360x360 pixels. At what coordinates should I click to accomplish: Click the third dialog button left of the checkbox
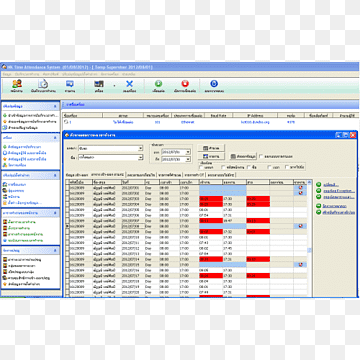(x=243, y=156)
